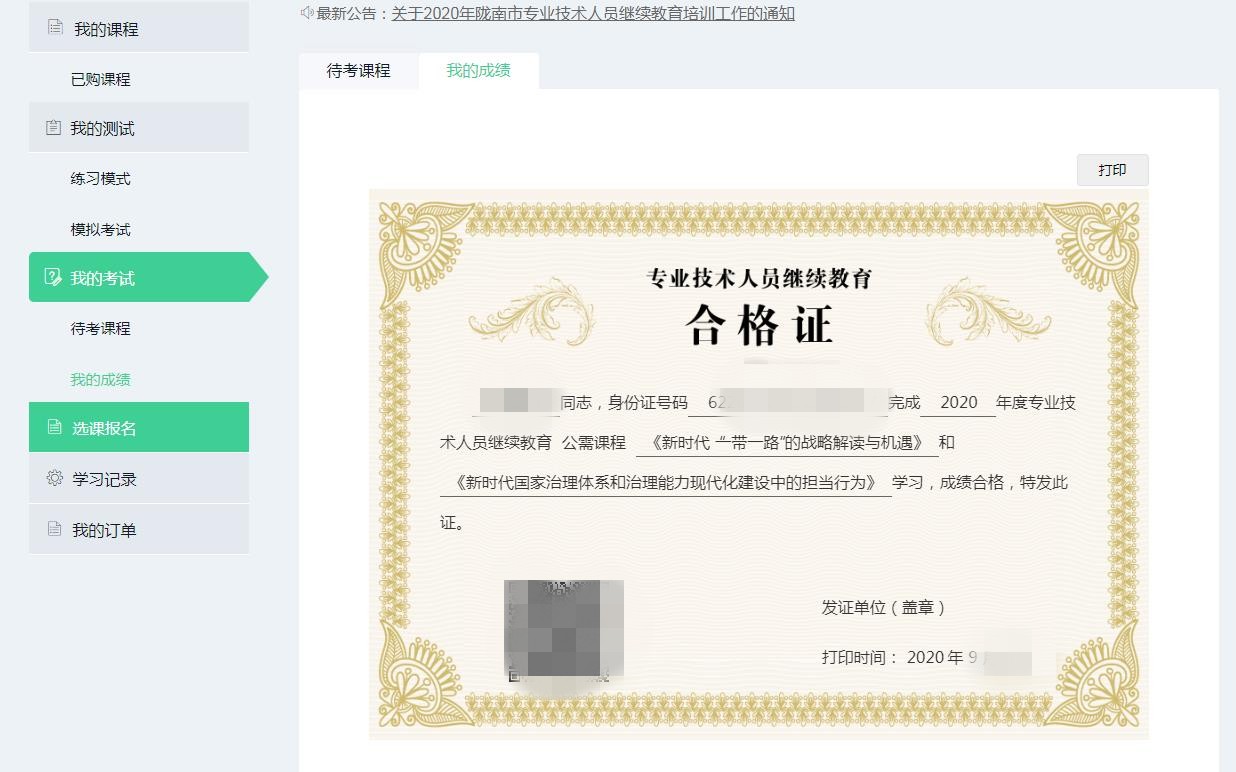
Task: Click the 选课报名 document icon
Action: (x=55, y=428)
